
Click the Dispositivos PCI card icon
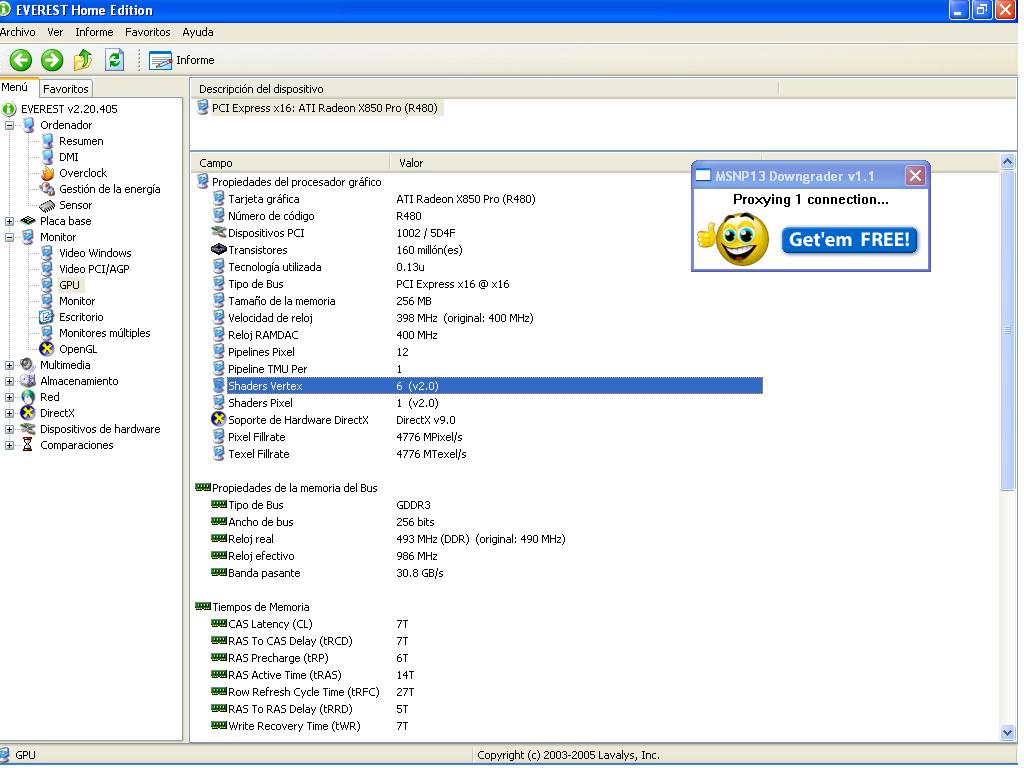tap(218, 232)
